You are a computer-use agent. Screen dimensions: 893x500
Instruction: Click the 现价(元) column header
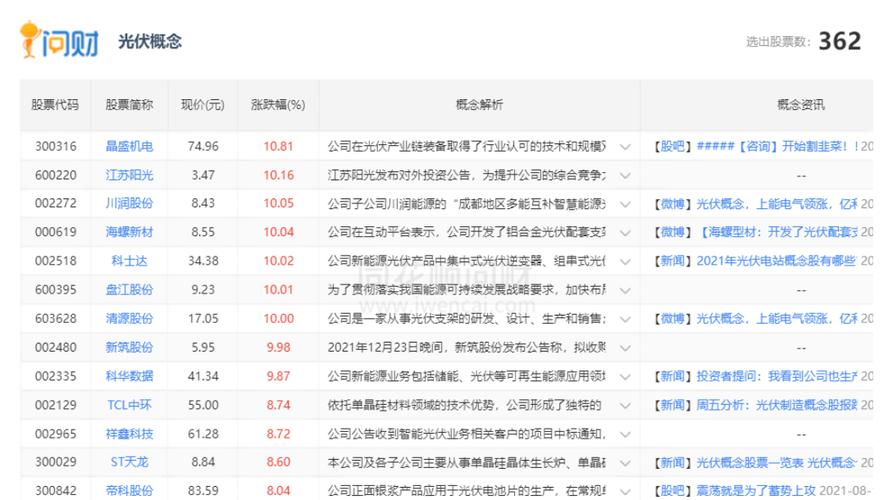click(203, 105)
